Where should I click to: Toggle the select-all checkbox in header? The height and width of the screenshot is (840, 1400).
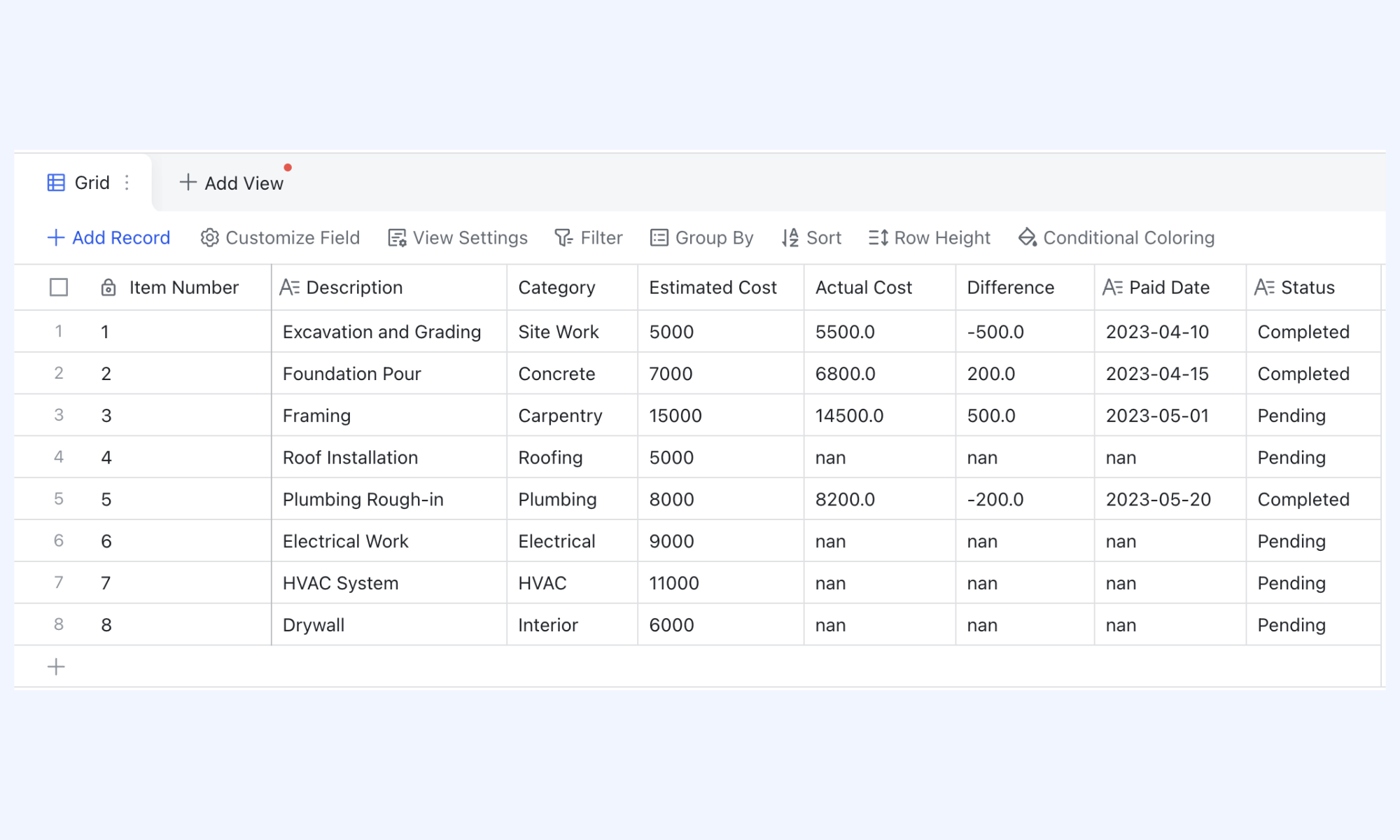(x=59, y=288)
